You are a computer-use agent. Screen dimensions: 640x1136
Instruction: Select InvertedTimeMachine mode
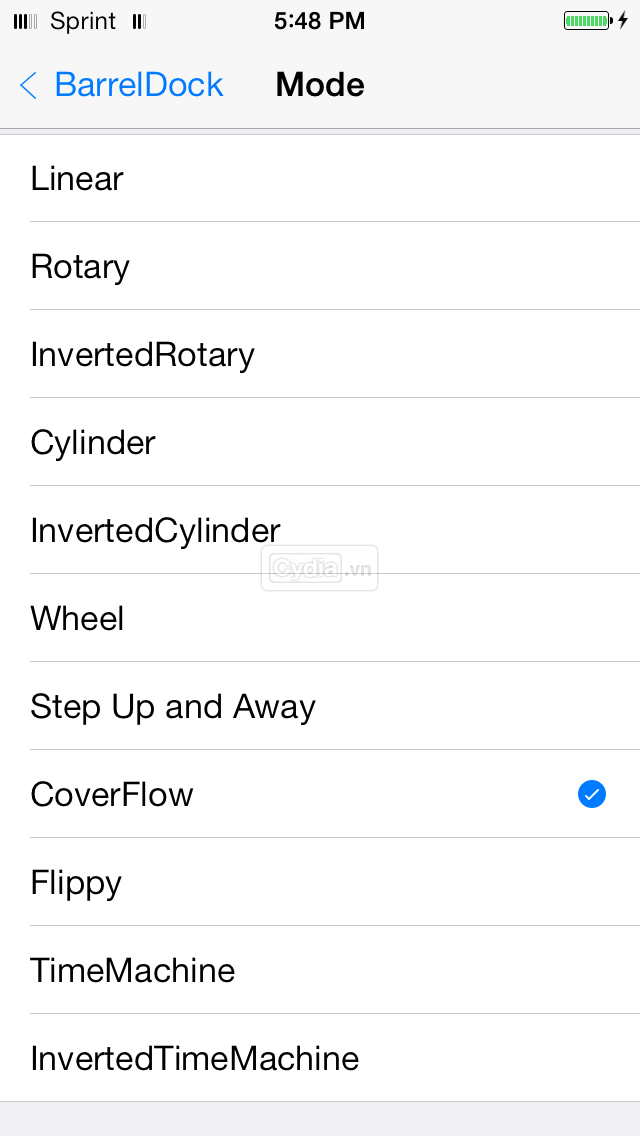pos(320,1058)
